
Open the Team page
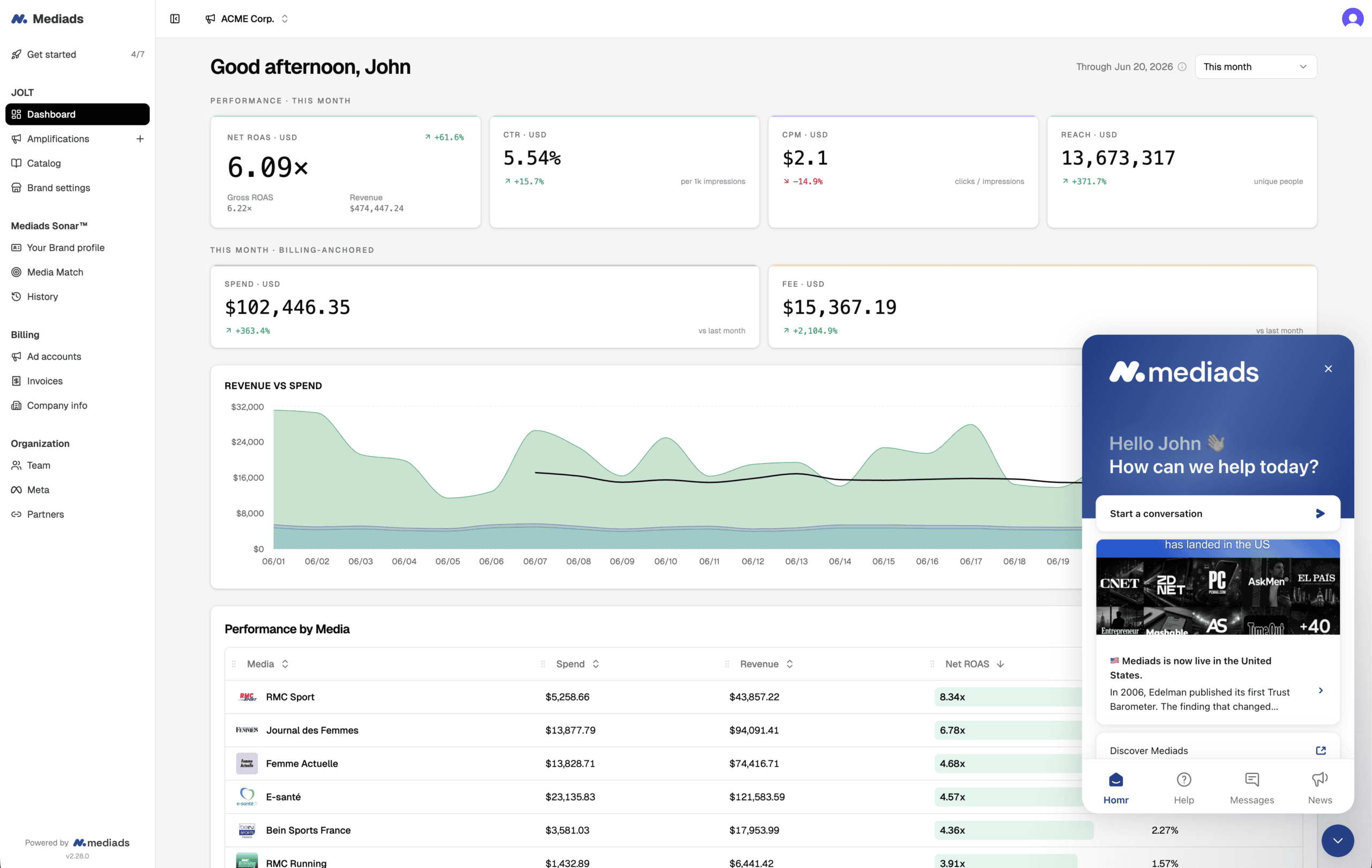point(38,465)
